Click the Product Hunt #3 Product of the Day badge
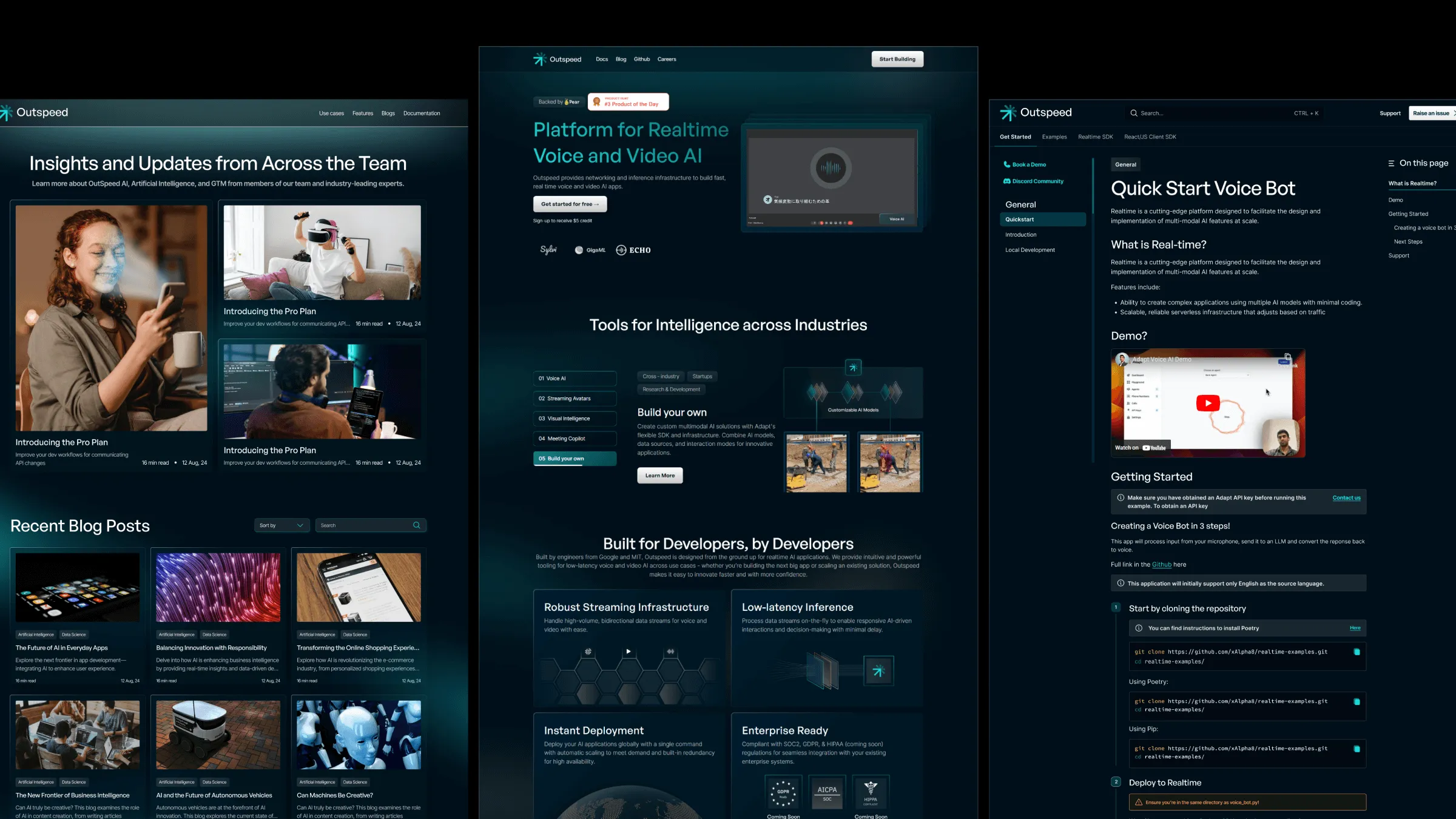Image resolution: width=1456 pixels, height=819 pixels. [628, 102]
